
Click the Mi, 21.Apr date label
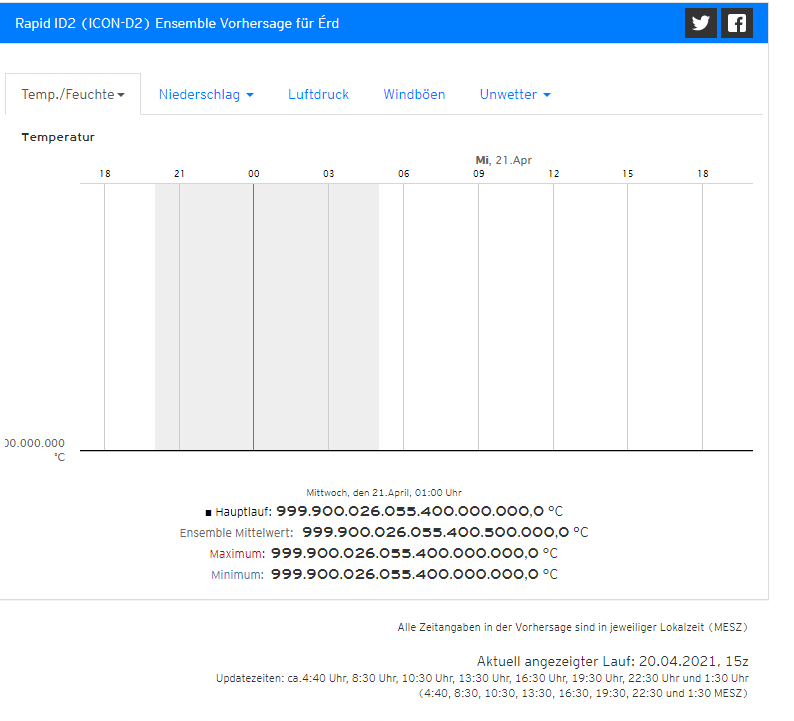(503, 160)
